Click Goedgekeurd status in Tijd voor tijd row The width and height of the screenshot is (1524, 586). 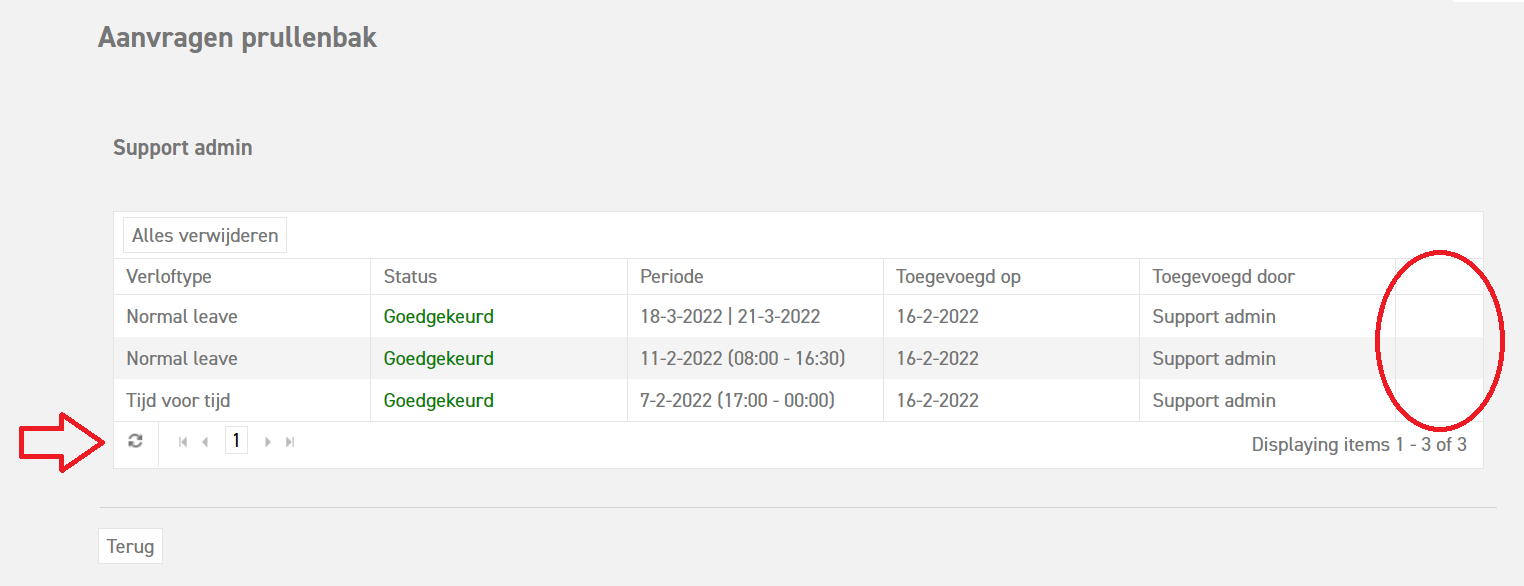point(438,401)
